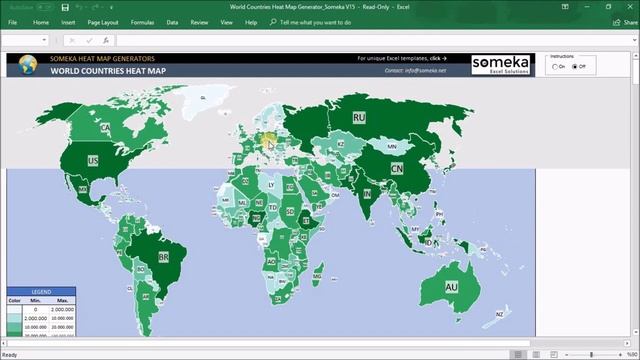Click the horizontal scrollbar left arrow
Image resolution: width=640 pixels, height=360 pixels.
(x=3, y=343)
